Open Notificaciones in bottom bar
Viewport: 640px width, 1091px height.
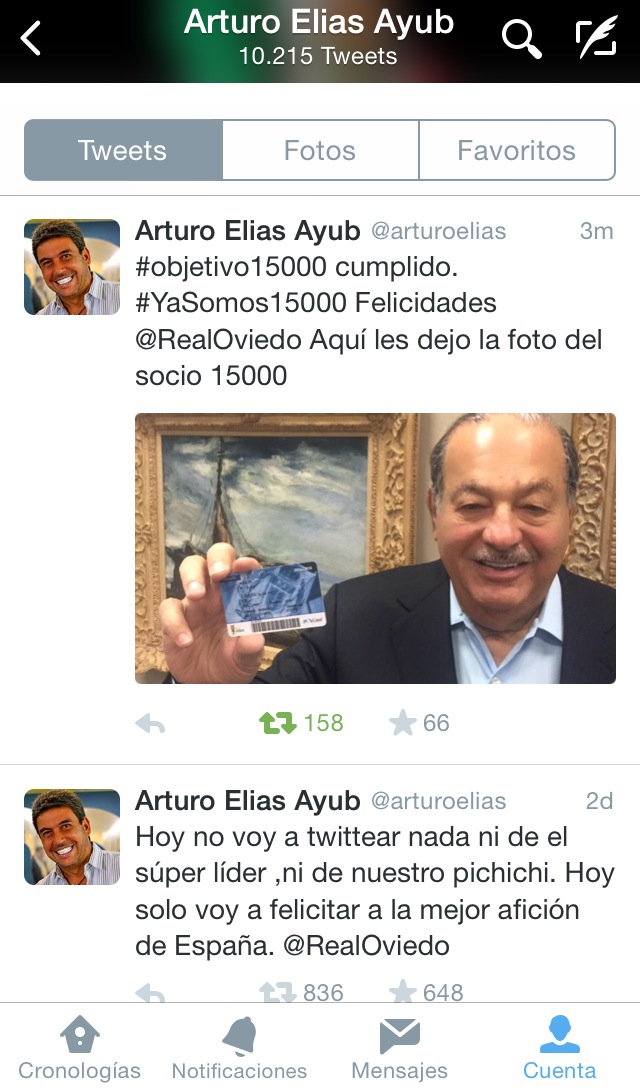point(239,1047)
